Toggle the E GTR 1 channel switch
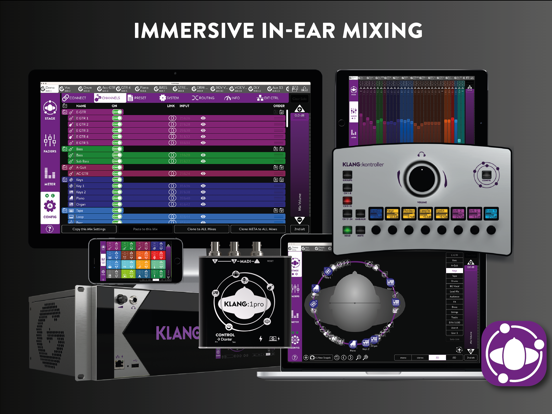552x414 pixels. point(117,118)
